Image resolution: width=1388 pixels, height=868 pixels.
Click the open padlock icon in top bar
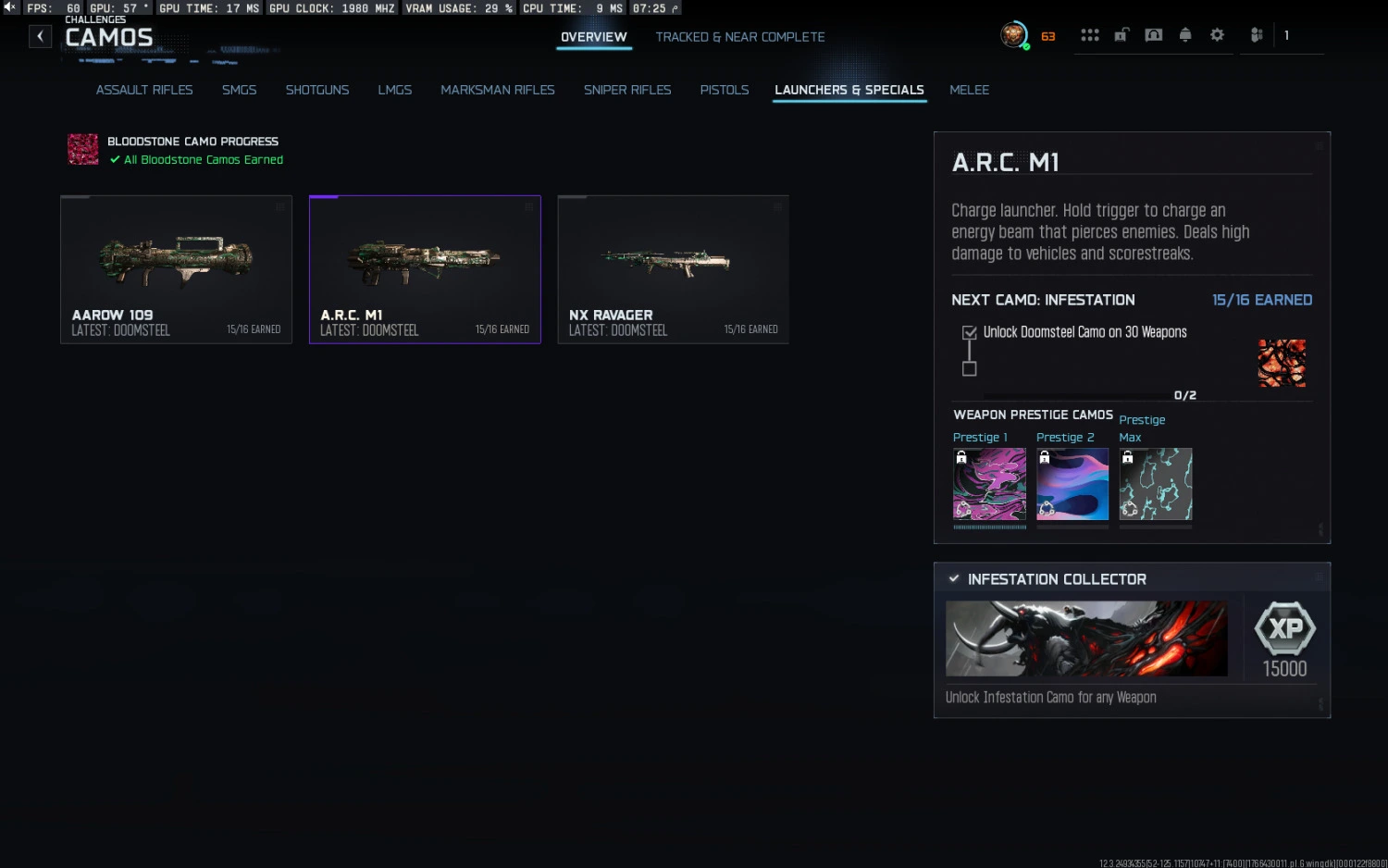coord(1122,35)
